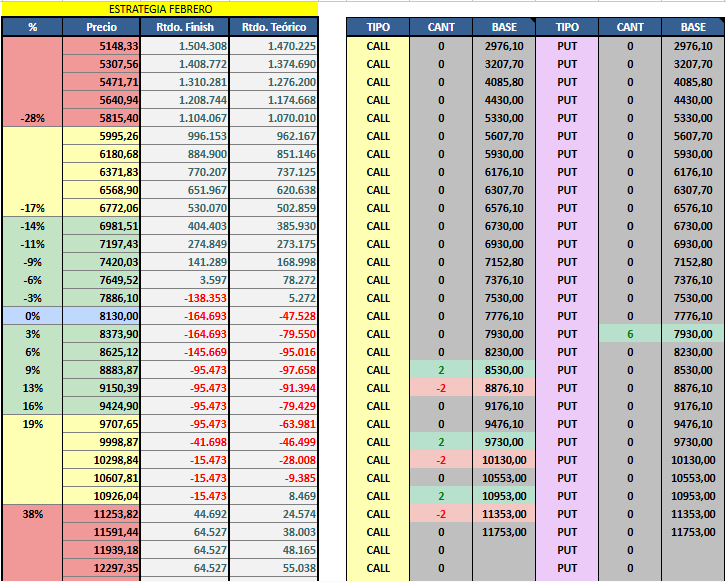726x582 pixels.
Task: Select the Rtdo. Finish value 404.403
Action: 185,226
